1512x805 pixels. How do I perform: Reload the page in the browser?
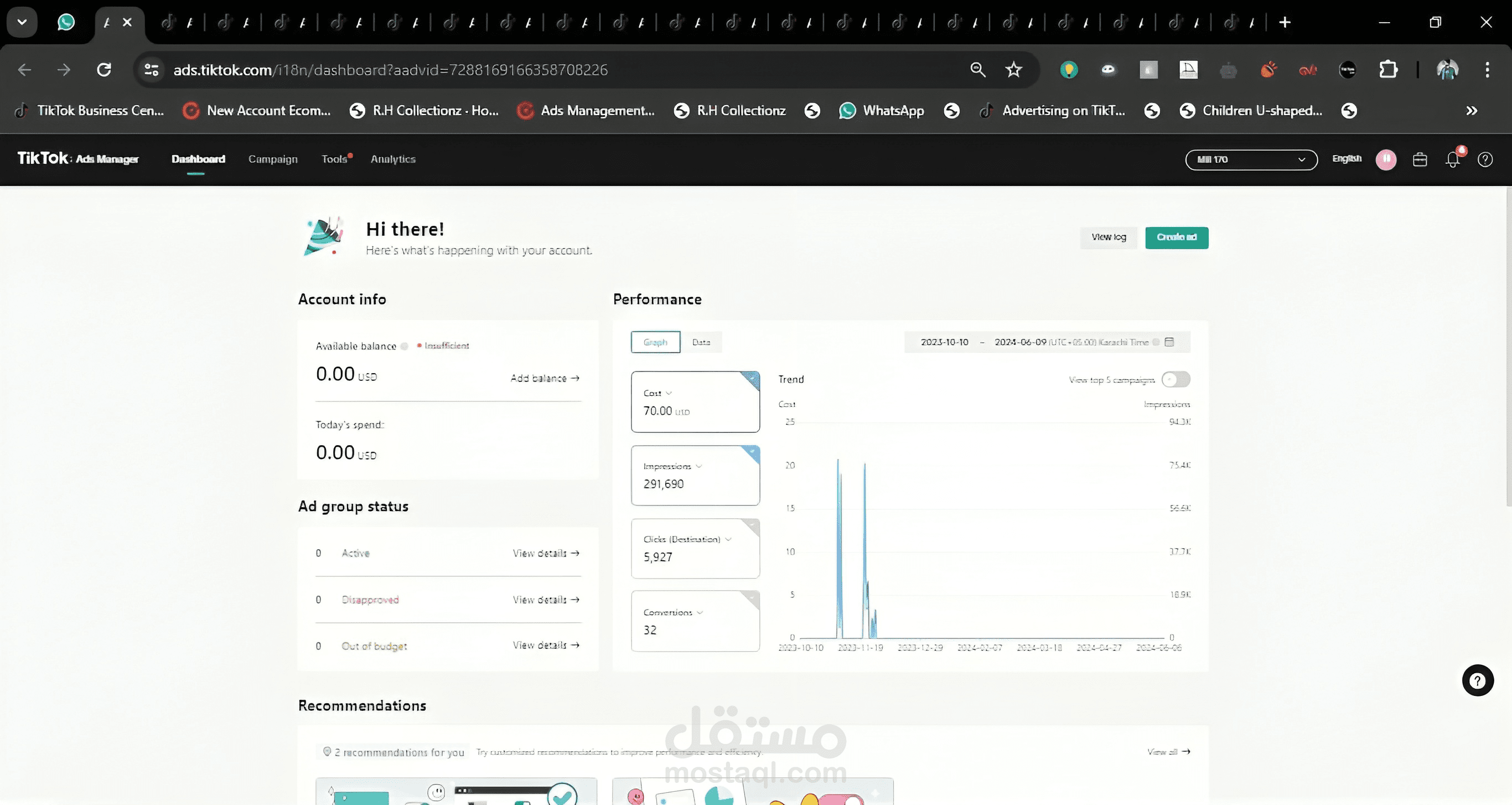(x=104, y=70)
